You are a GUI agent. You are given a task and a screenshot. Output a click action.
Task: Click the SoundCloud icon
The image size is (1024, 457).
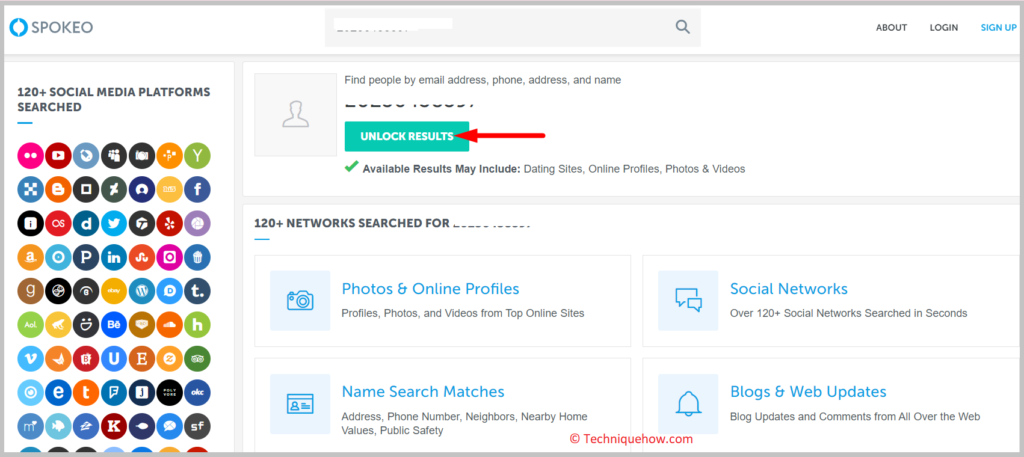tap(170, 324)
